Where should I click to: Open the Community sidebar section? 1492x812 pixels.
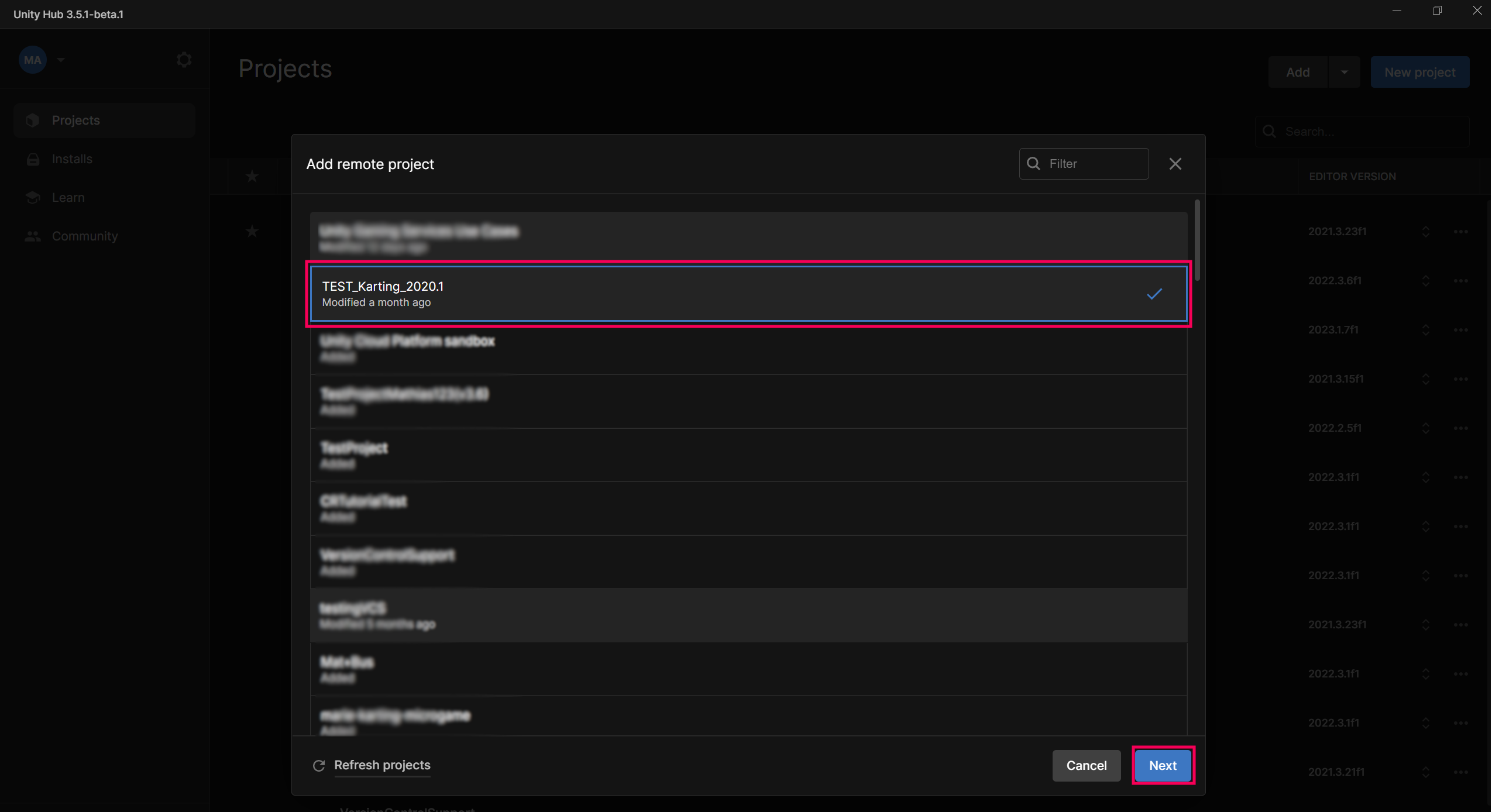(x=85, y=236)
